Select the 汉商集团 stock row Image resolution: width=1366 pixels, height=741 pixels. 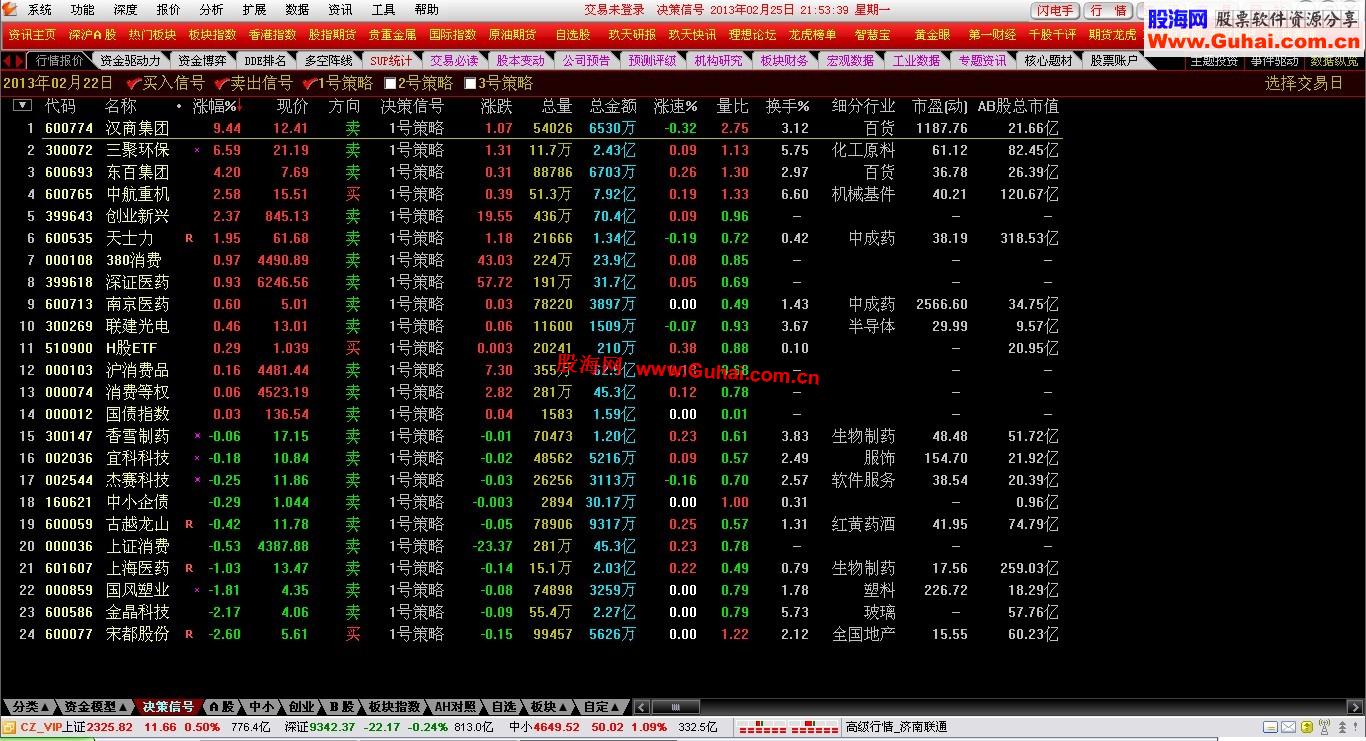(x=532, y=128)
